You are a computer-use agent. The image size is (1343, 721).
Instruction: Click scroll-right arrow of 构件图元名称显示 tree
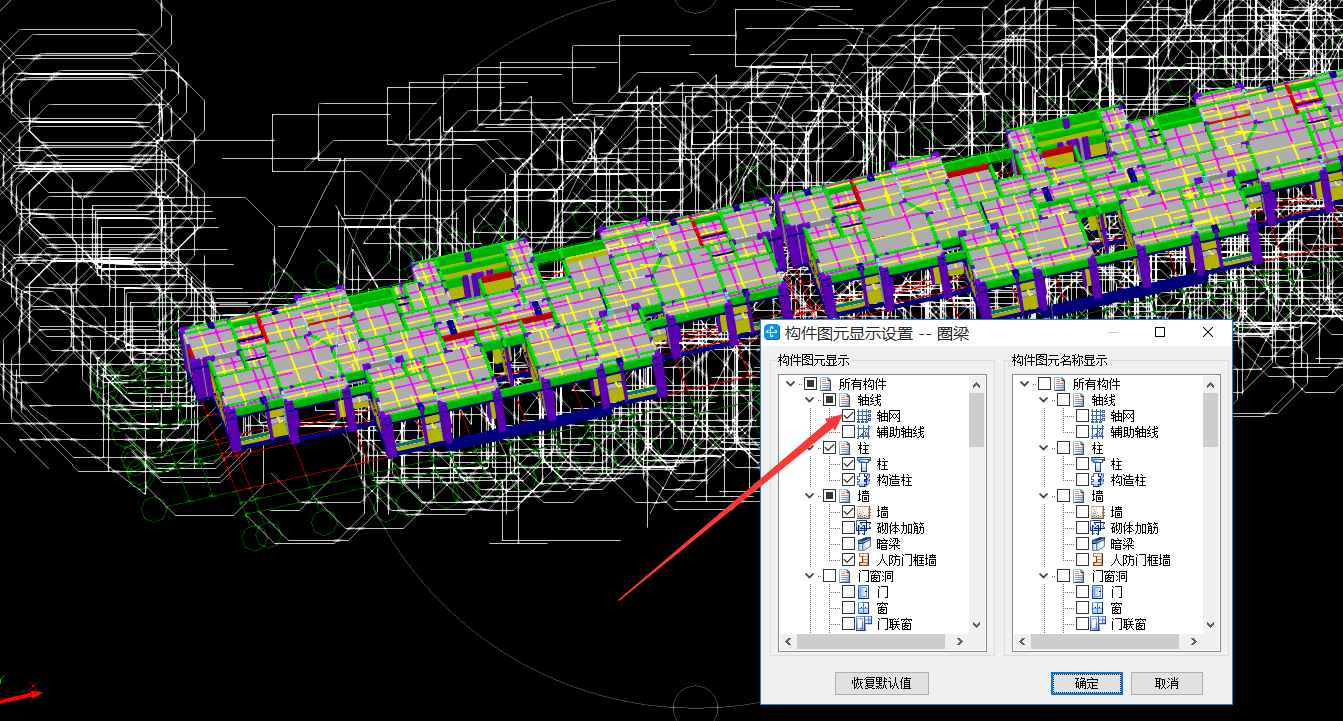point(1194,642)
